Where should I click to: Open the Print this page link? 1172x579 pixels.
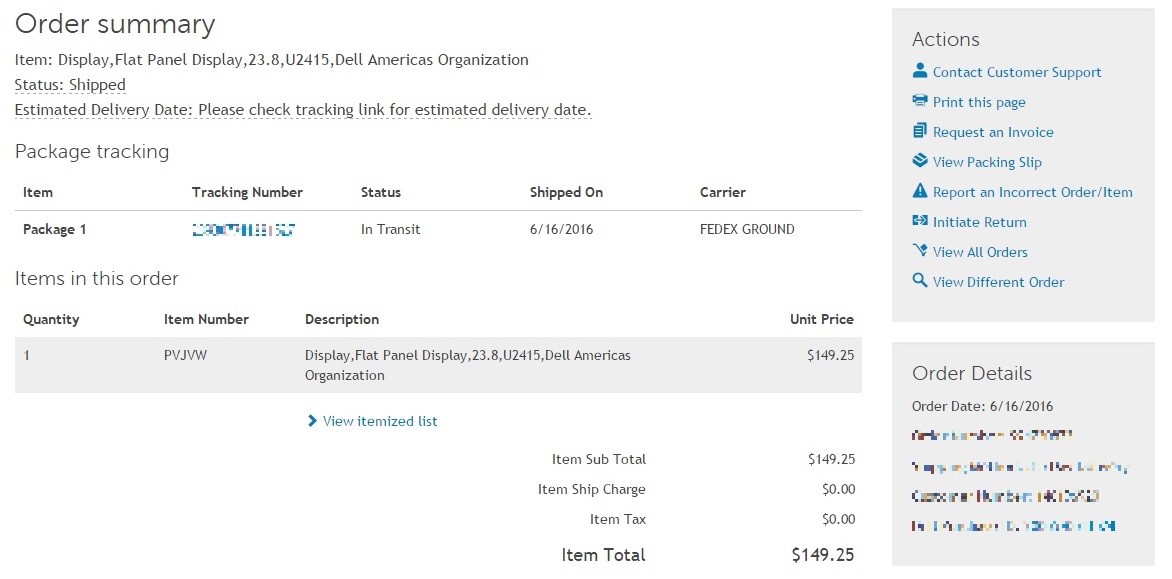tap(979, 102)
